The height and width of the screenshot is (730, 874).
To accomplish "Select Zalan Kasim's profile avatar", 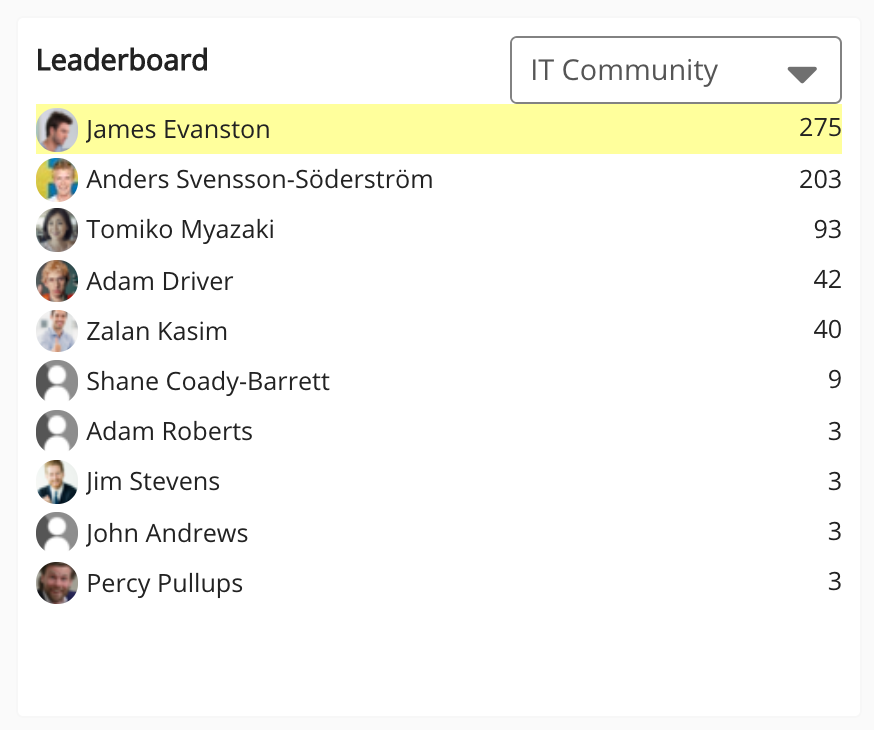I will (57, 331).
